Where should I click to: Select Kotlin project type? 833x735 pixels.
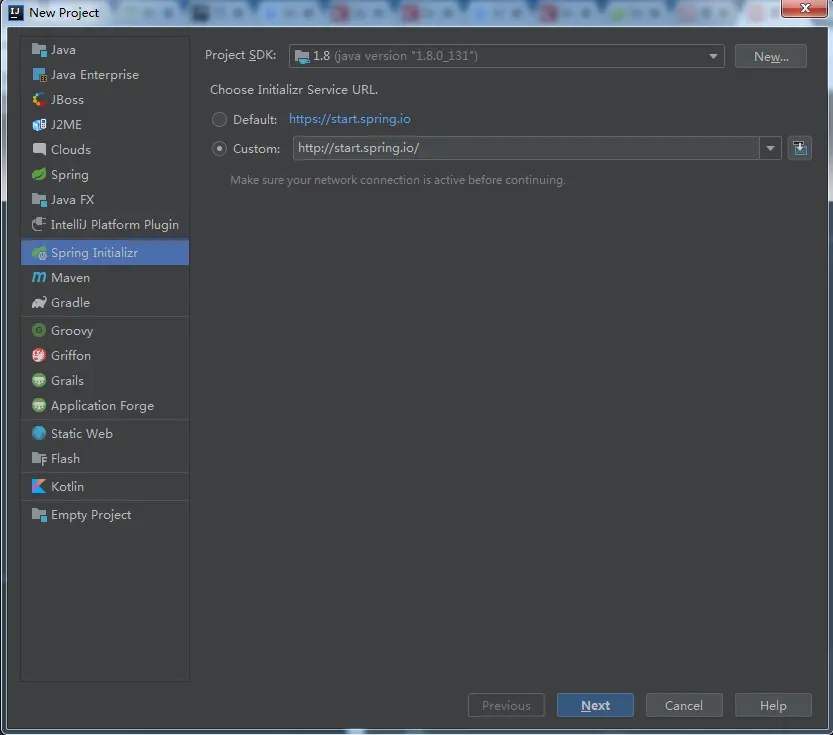pyautogui.click(x=105, y=486)
